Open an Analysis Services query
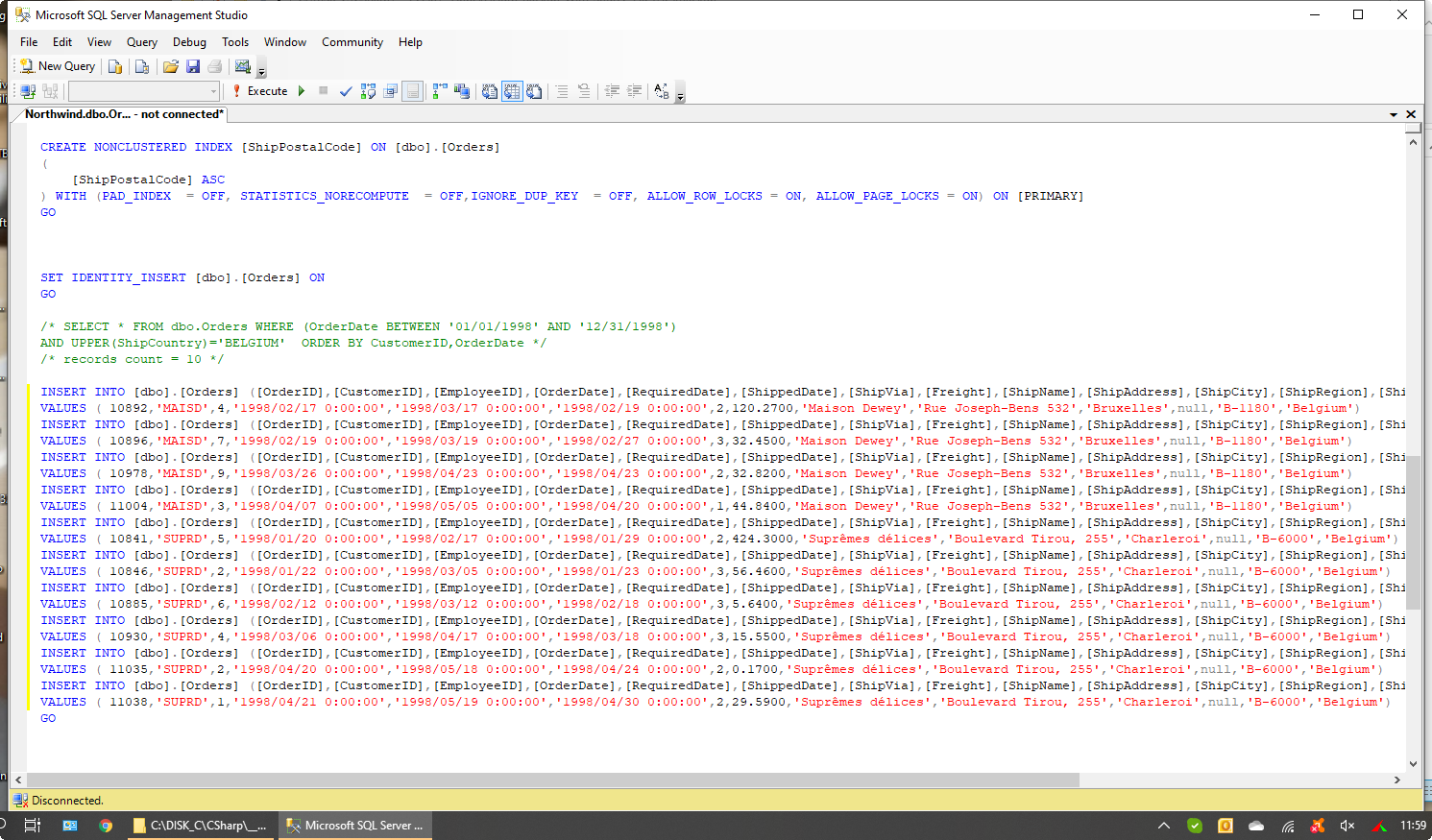Image resolution: width=1432 pixels, height=840 pixels. coord(142,66)
